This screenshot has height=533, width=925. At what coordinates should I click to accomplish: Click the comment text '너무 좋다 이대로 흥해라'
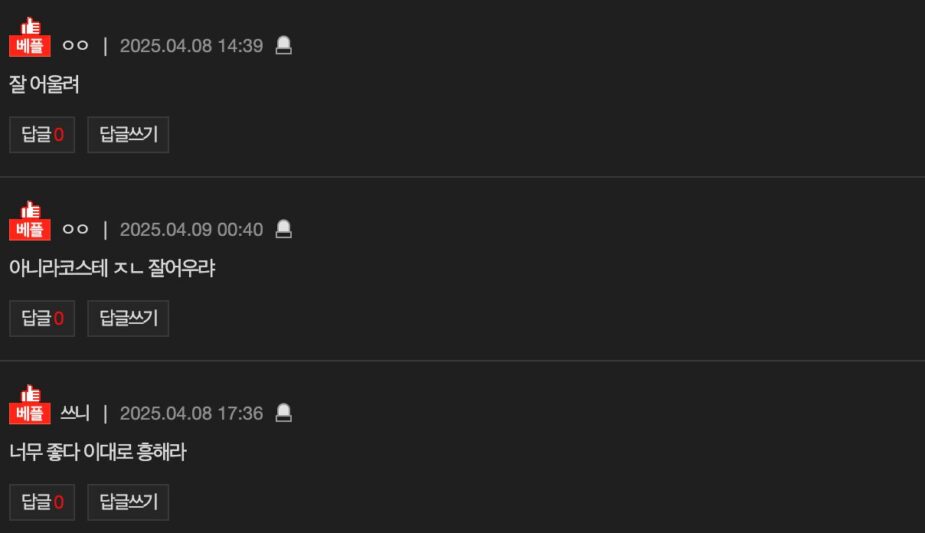(98, 452)
